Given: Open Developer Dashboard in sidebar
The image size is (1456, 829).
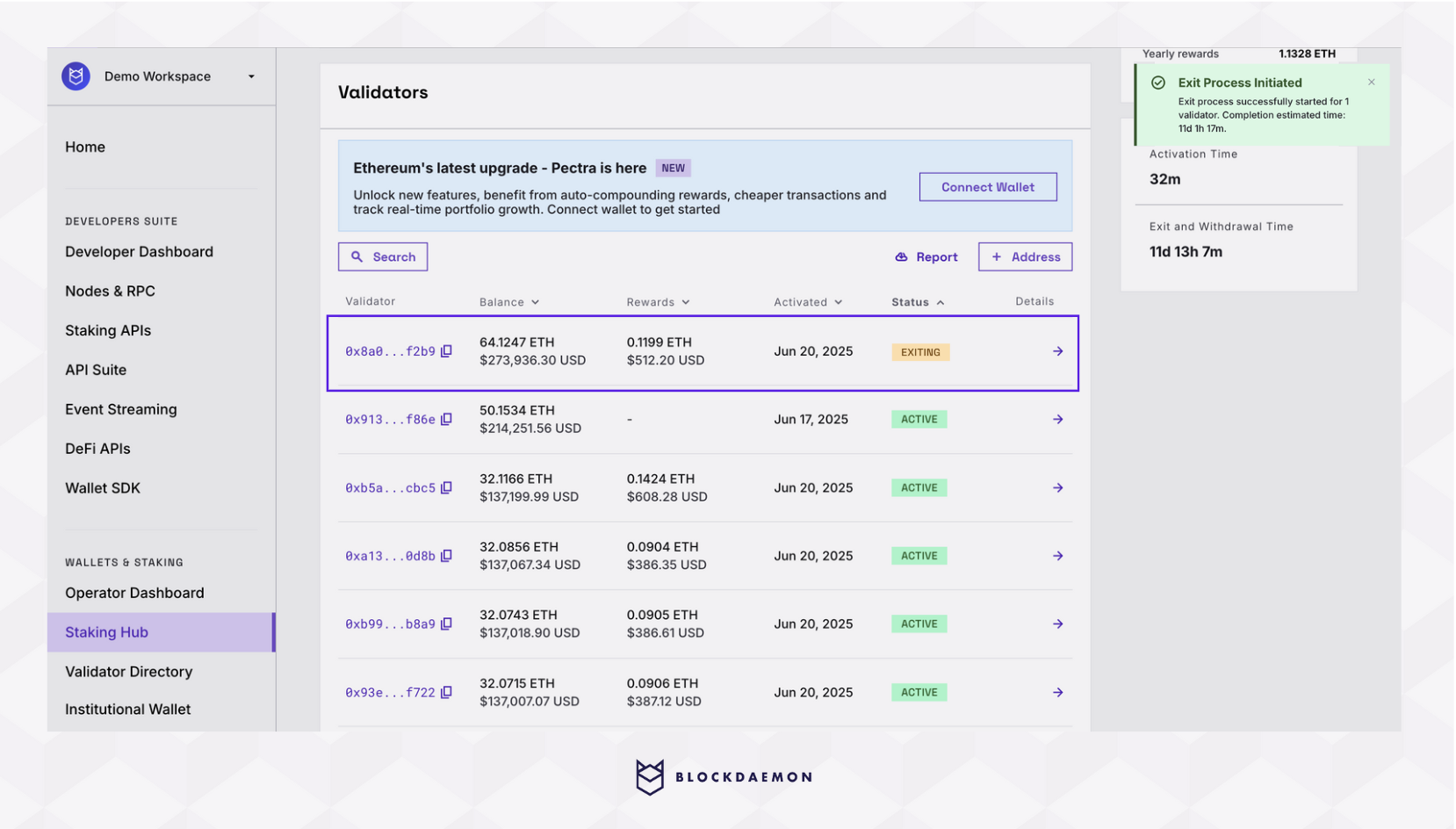Looking at the screenshot, I should (139, 252).
